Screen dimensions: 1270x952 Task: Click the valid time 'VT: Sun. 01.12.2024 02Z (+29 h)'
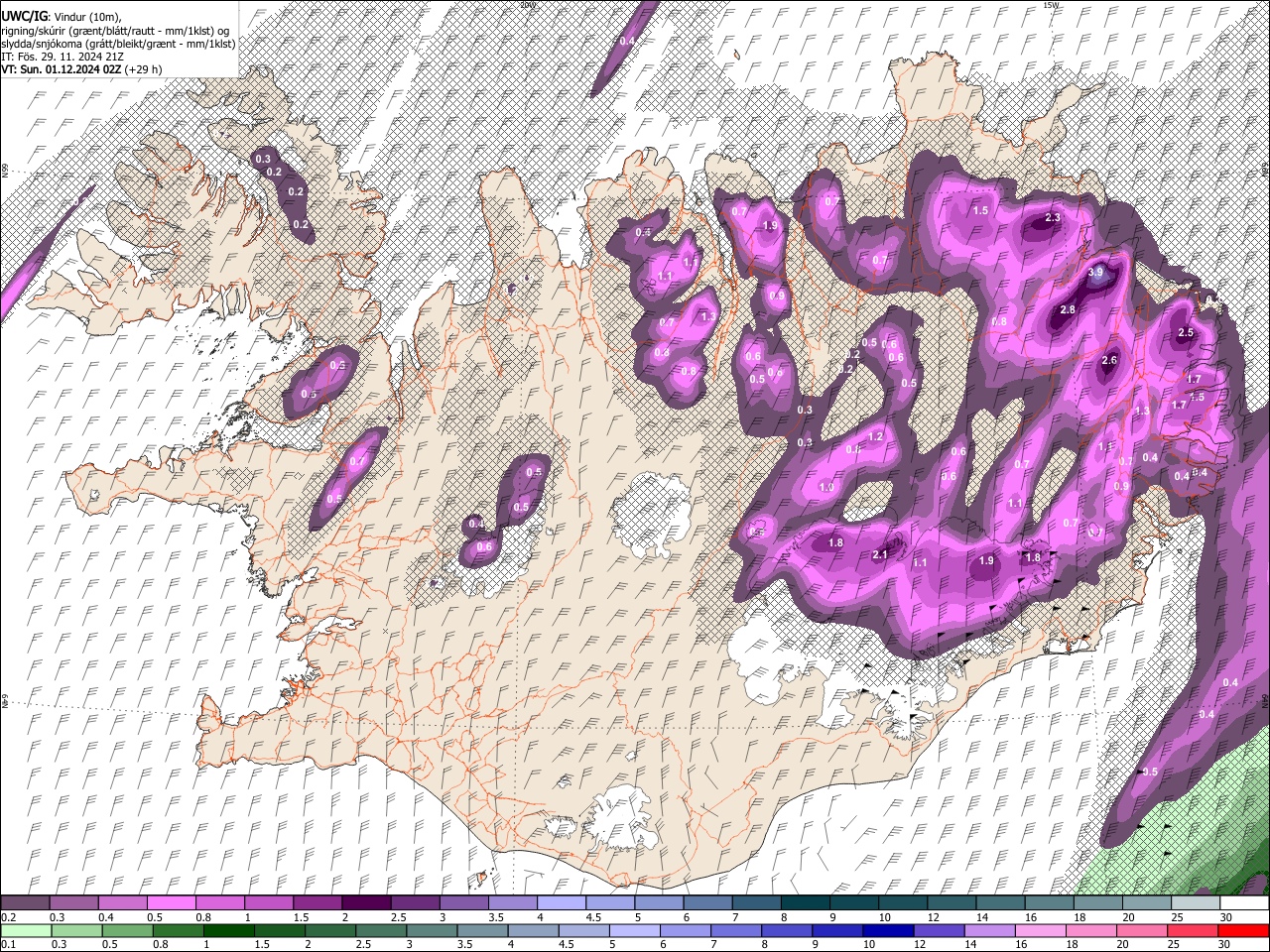[81, 69]
